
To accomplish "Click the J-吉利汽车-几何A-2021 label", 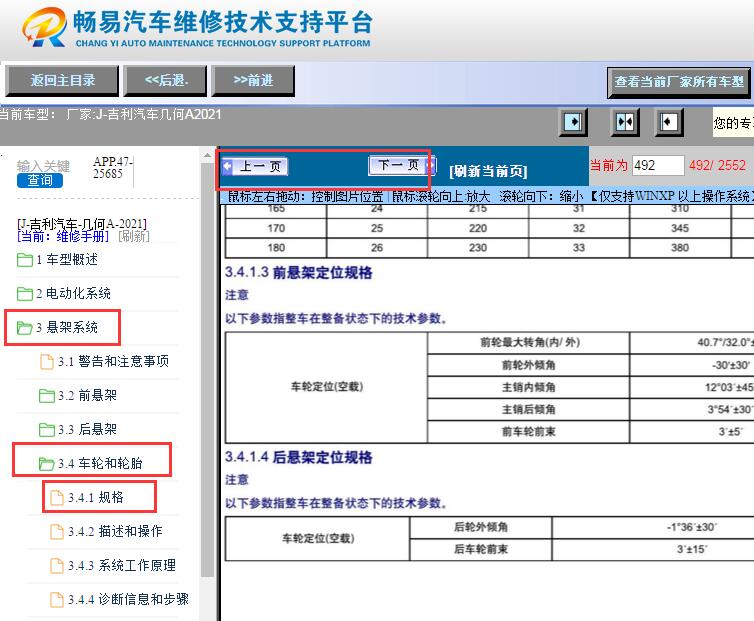I will 82,224.
